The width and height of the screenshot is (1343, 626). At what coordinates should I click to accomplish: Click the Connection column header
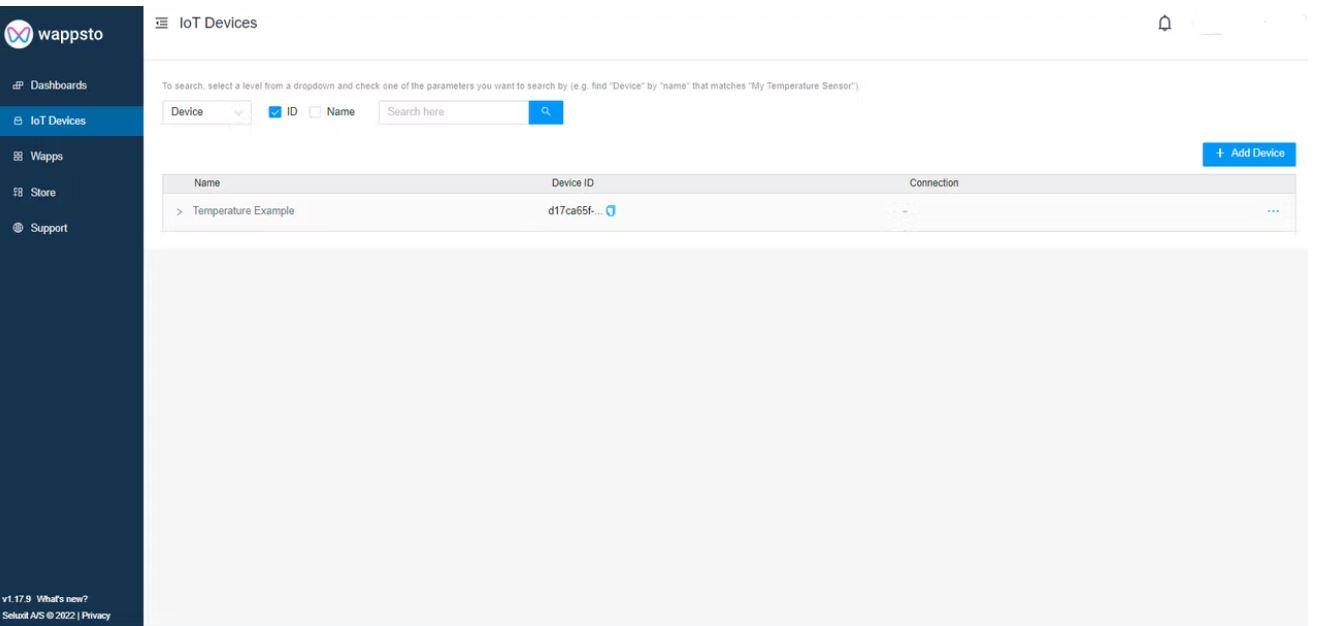click(x=934, y=183)
